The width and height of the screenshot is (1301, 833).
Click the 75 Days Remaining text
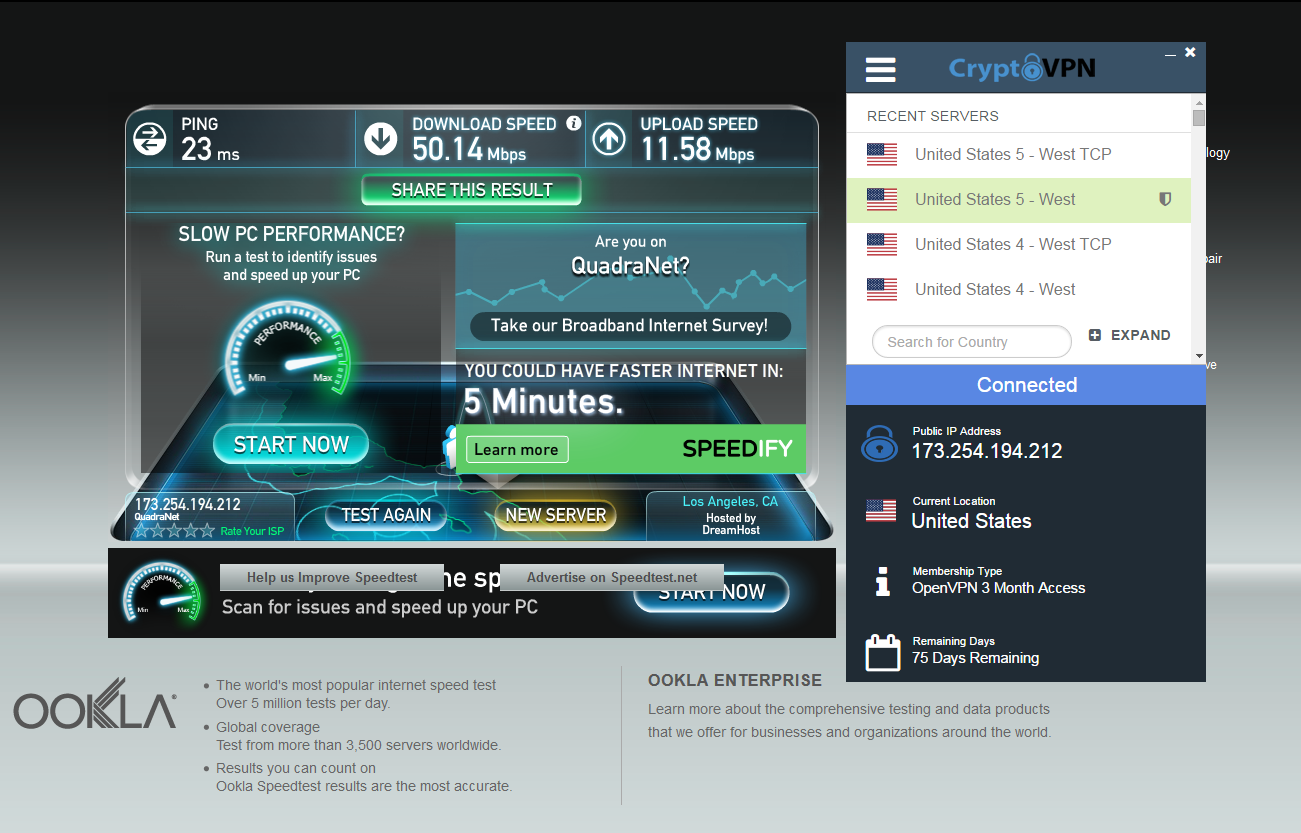pos(975,658)
